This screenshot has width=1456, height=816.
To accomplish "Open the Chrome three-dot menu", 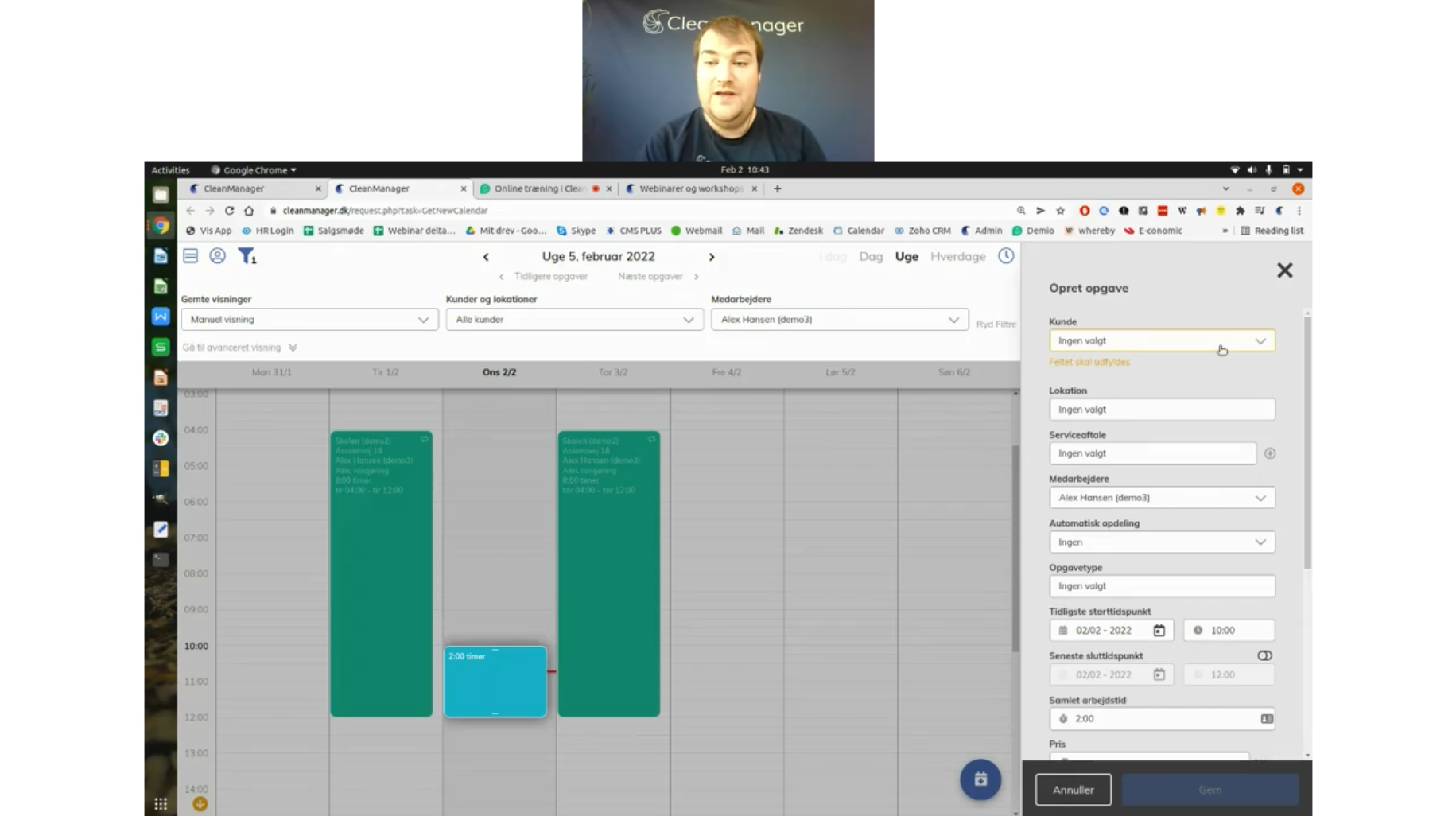I will click(x=1299, y=211).
